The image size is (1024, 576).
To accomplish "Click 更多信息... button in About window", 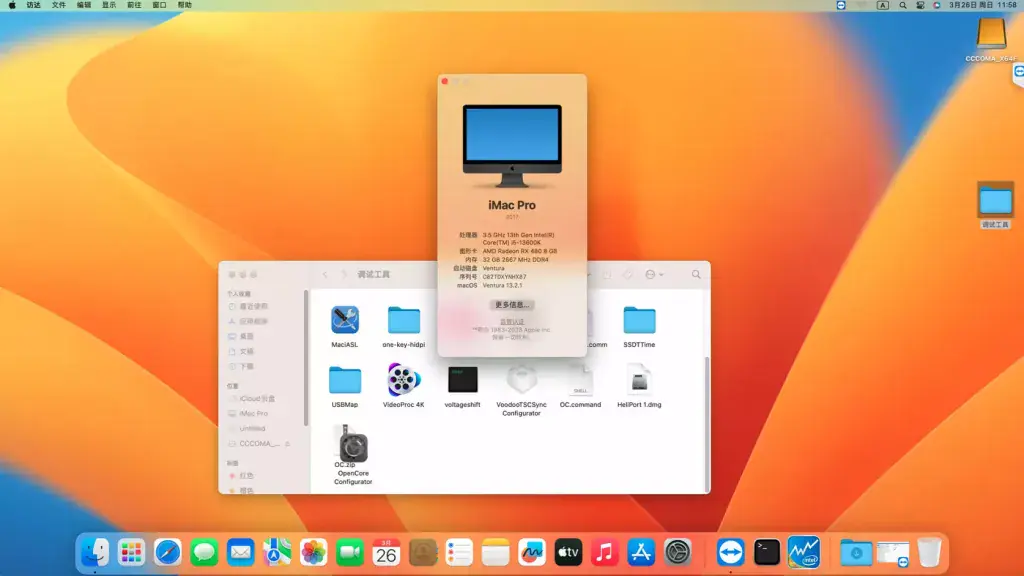I will [512, 305].
